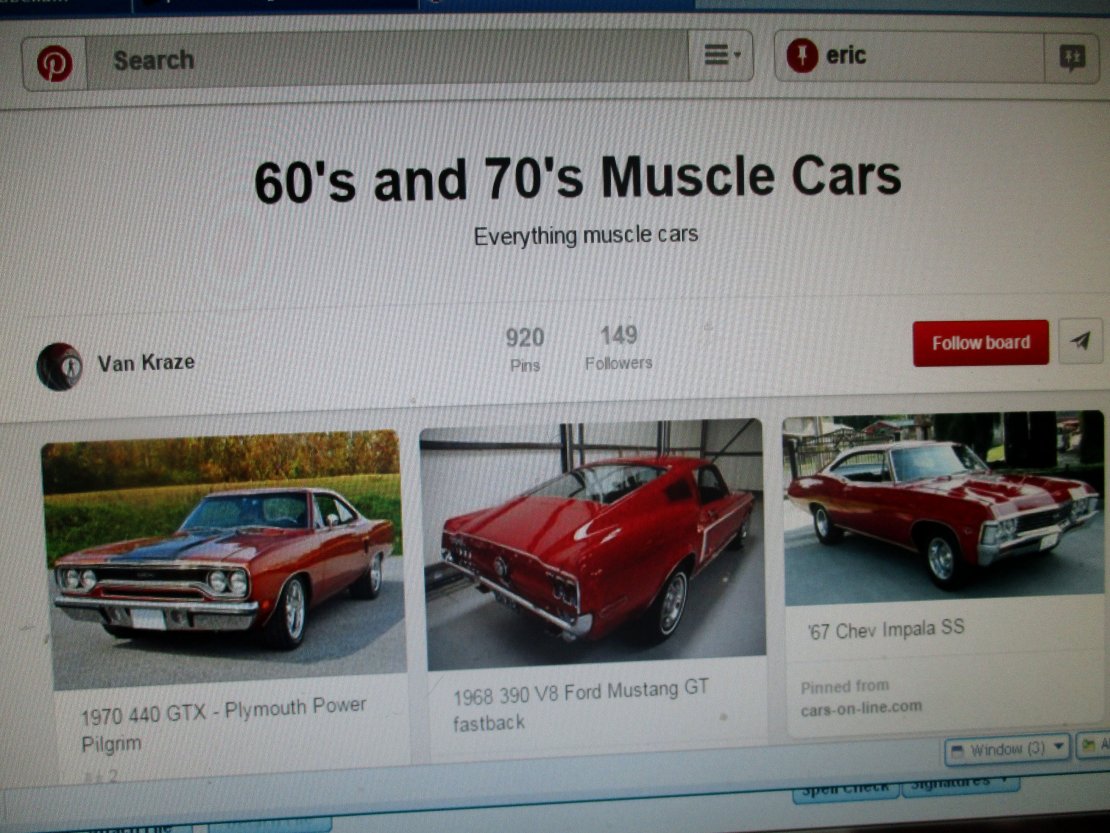Click the red pin icon beside eric

(801, 55)
